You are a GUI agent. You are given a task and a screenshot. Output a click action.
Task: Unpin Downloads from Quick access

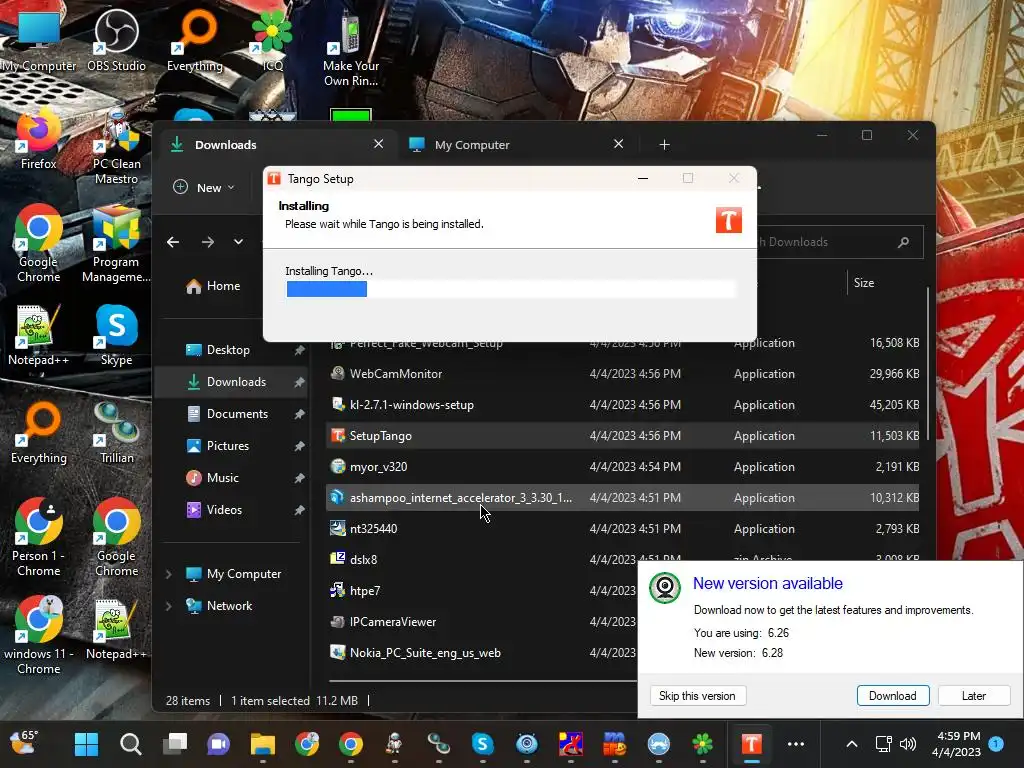299,382
